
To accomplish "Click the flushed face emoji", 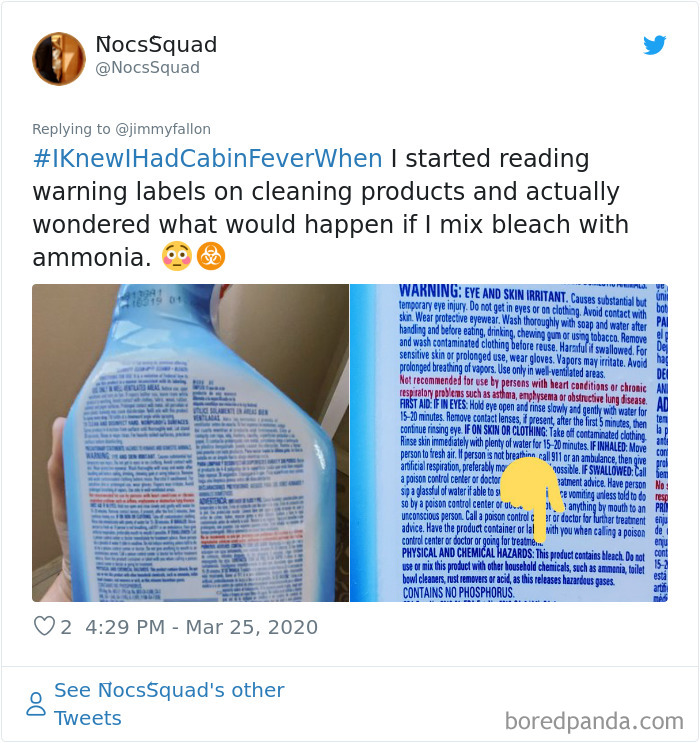I will pyautogui.click(x=176, y=256).
